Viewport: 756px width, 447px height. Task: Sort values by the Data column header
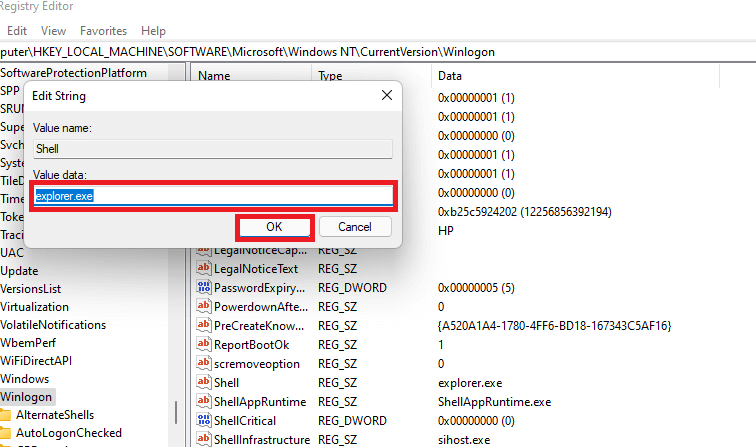pyautogui.click(x=450, y=75)
